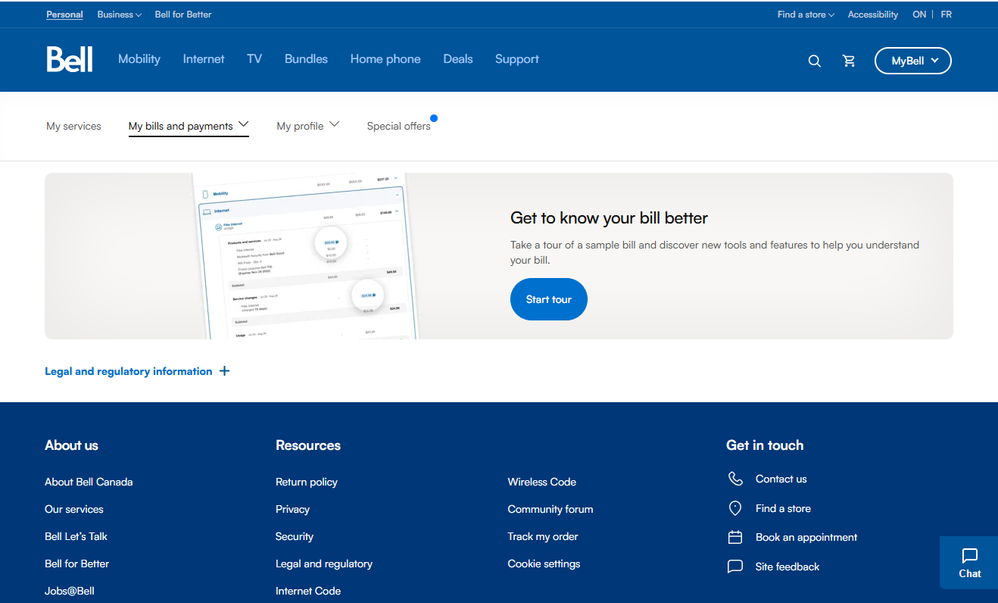Open the MyBell dropdown

pyautogui.click(x=913, y=61)
